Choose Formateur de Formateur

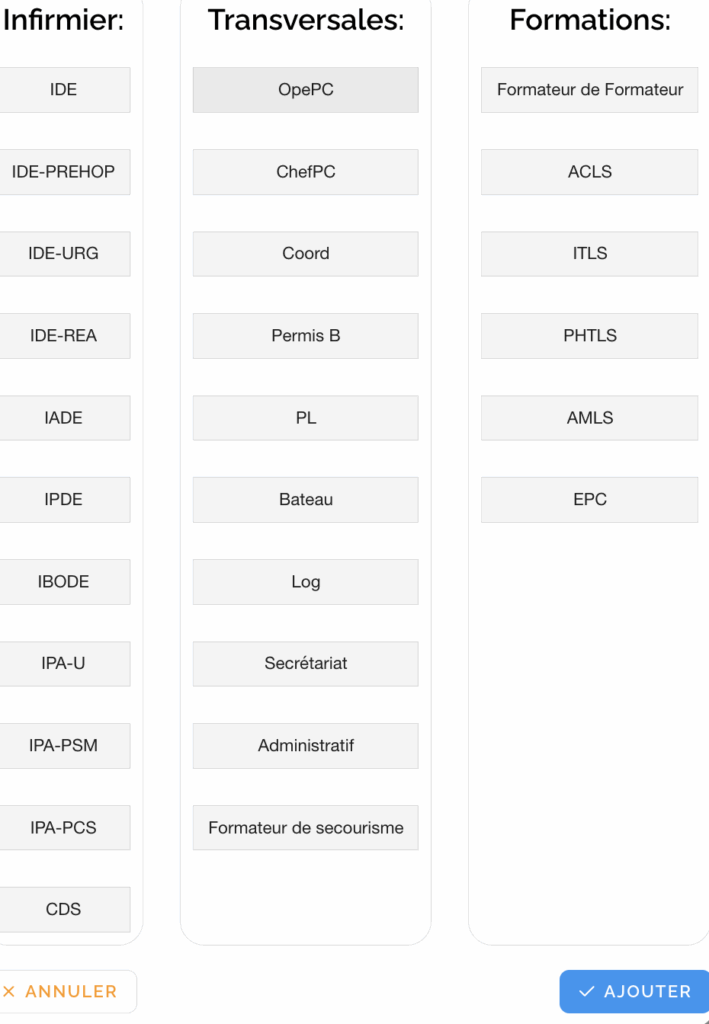click(x=589, y=90)
